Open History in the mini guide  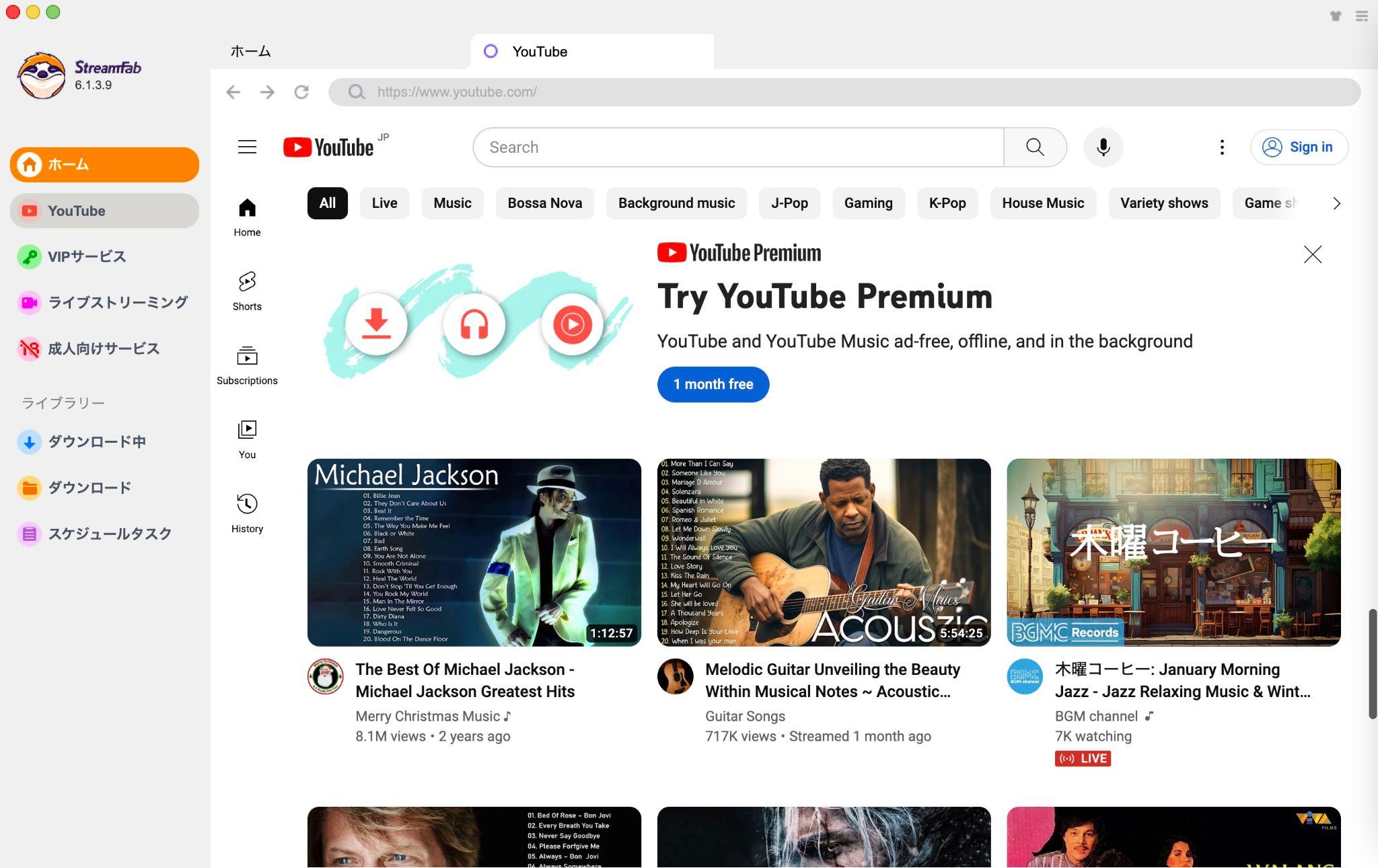247,513
